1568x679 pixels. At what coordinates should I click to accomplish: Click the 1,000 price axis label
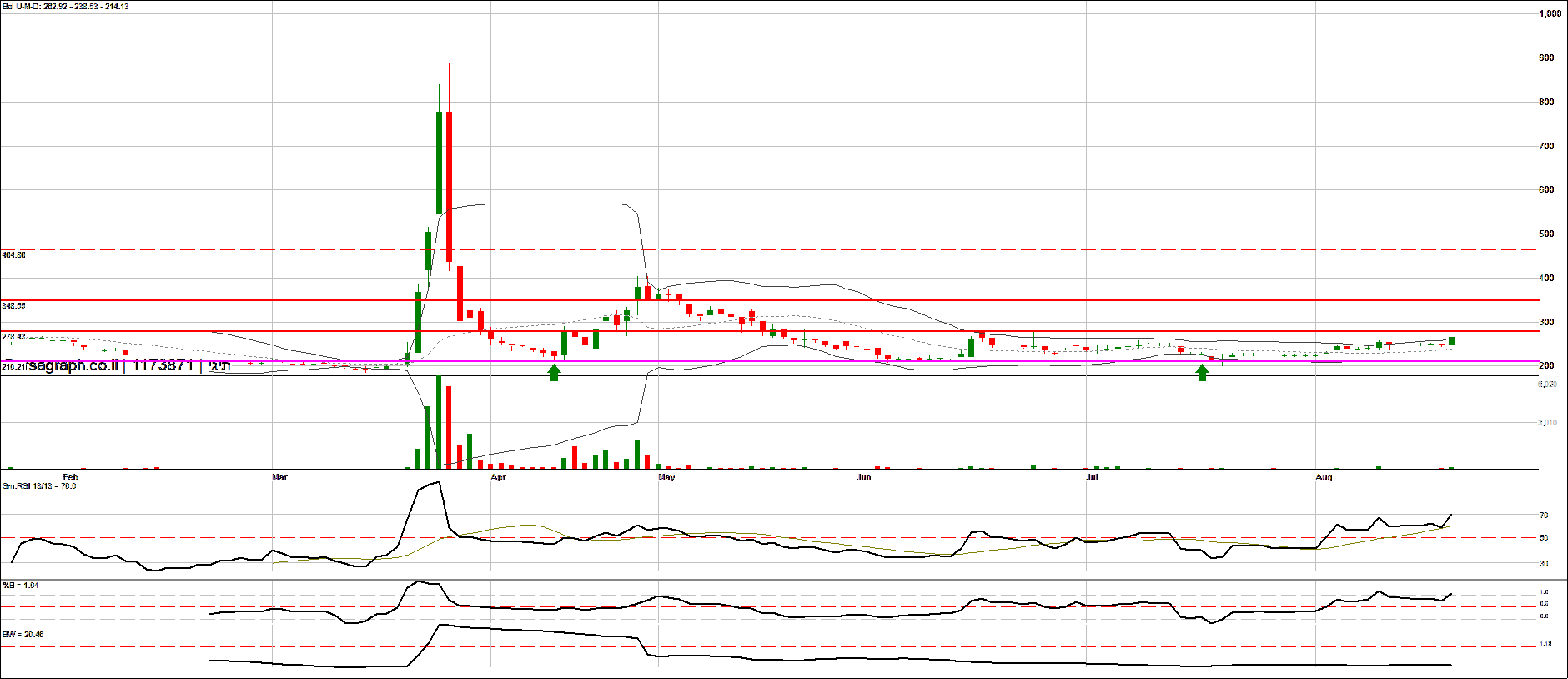(1550, 13)
